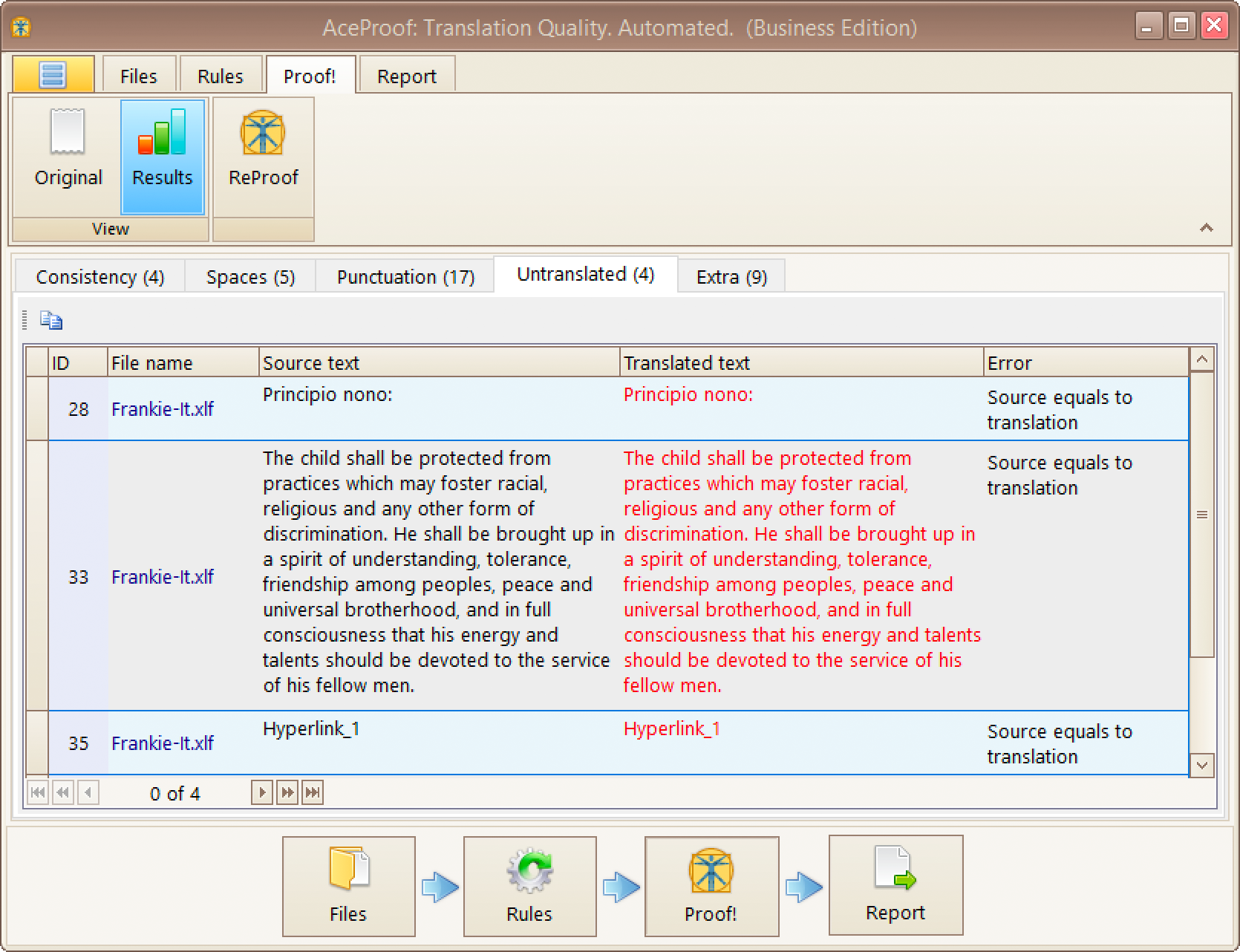Image resolution: width=1240 pixels, height=952 pixels.
Task: Open the Extra (9) results tab
Action: (x=731, y=277)
